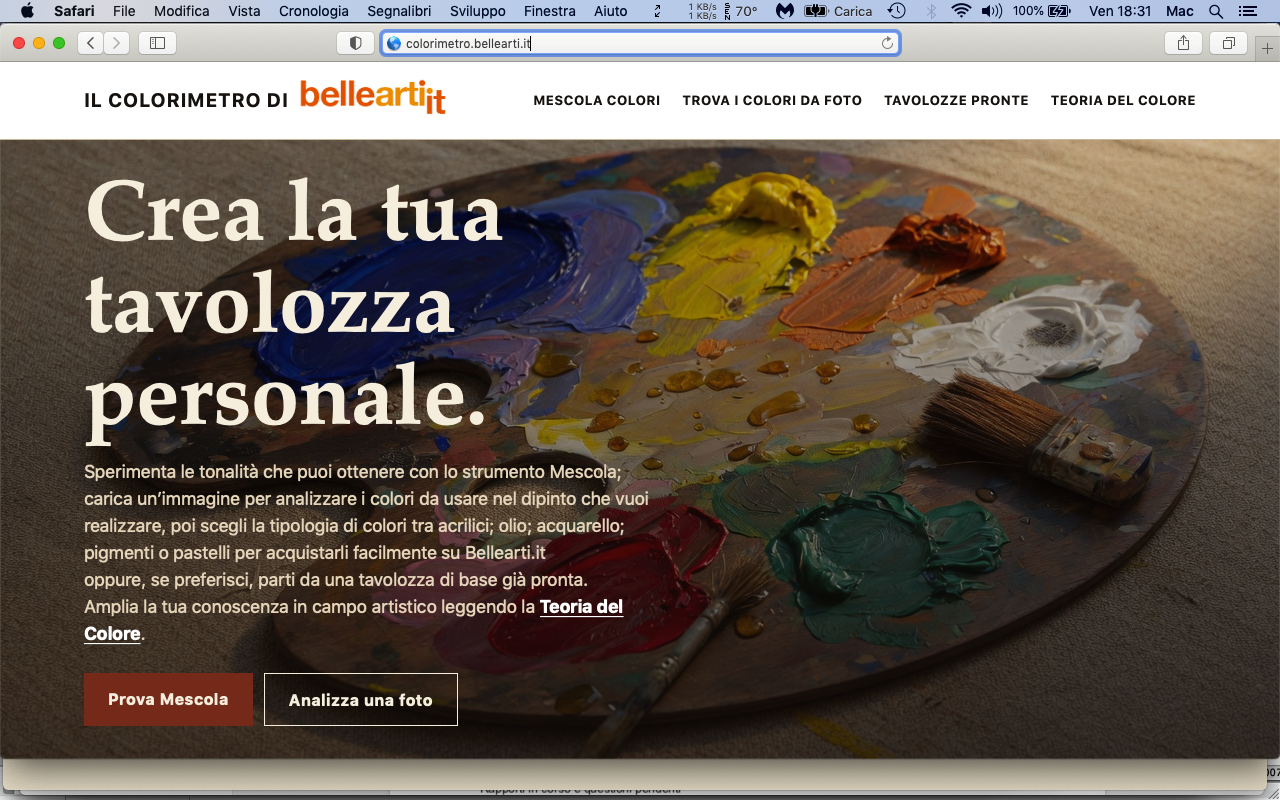The width and height of the screenshot is (1280, 800).
Task: Click the address bar URL field
Action: pyautogui.click(x=640, y=43)
